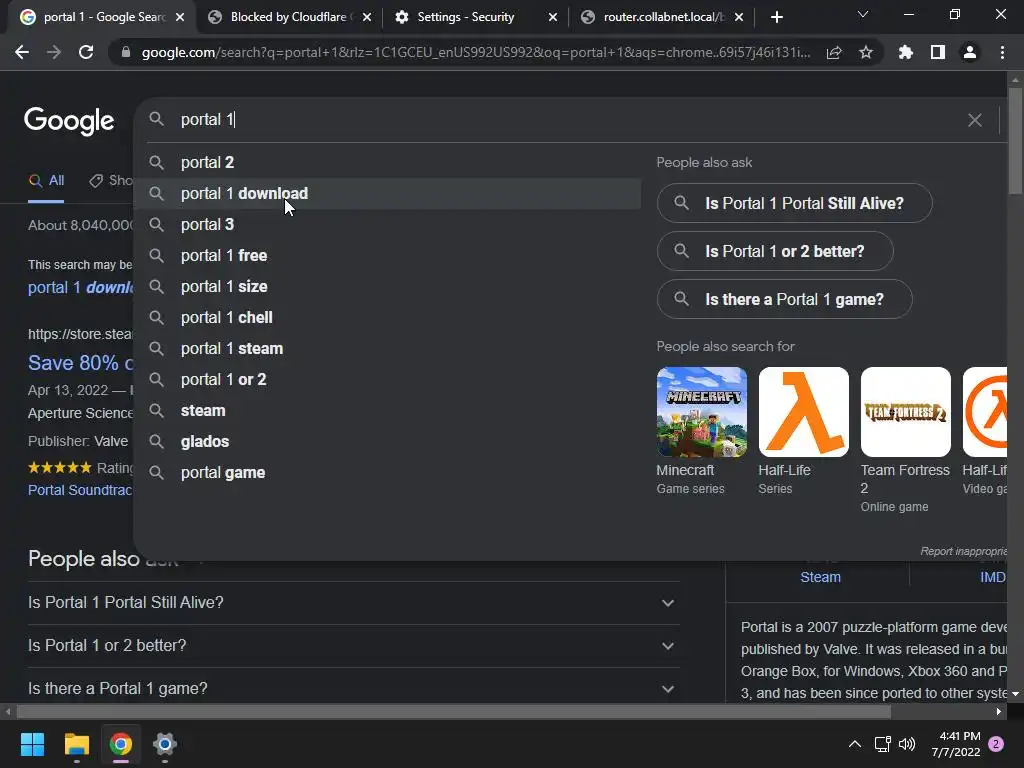
Task: Choose suggestion 'portal 1 chell'
Action: (x=387, y=317)
